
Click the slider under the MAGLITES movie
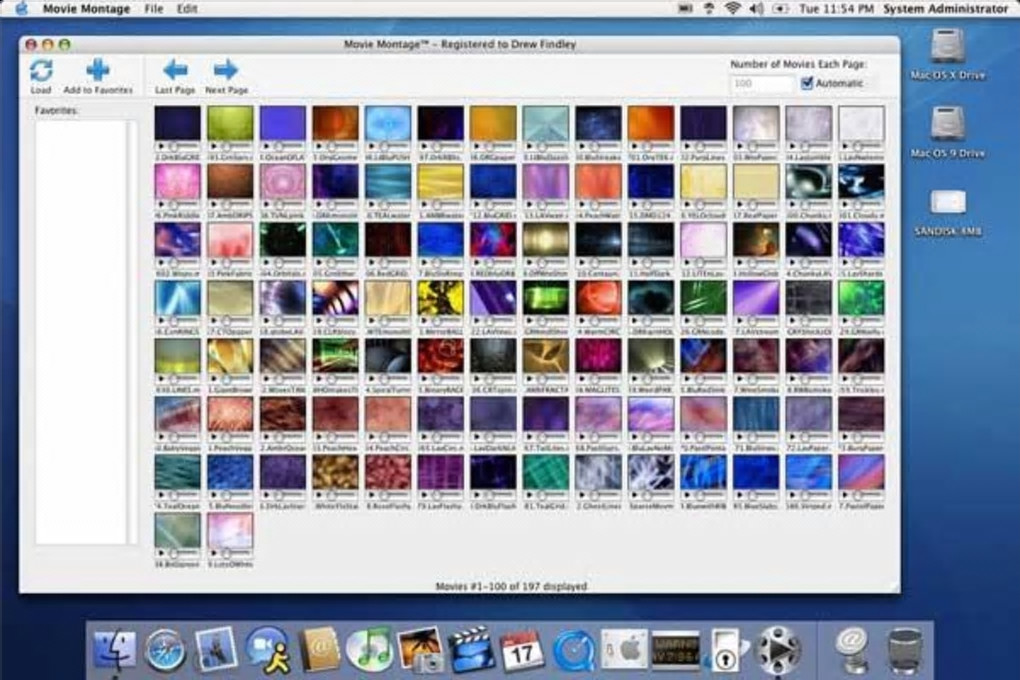(604, 379)
